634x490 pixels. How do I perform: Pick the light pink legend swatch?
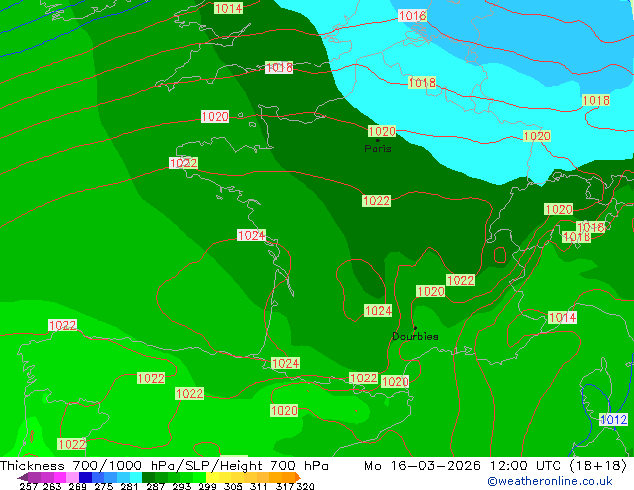tap(72, 477)
